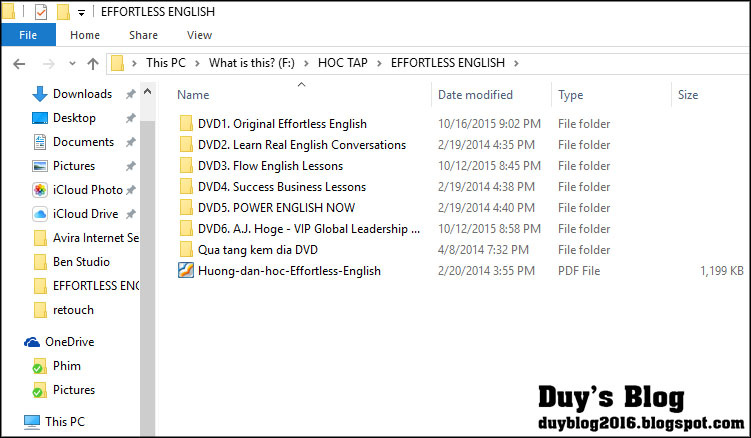Switch to the Home ribbon tab
This screenshot has width=751, height=438.
click(85, 35)
